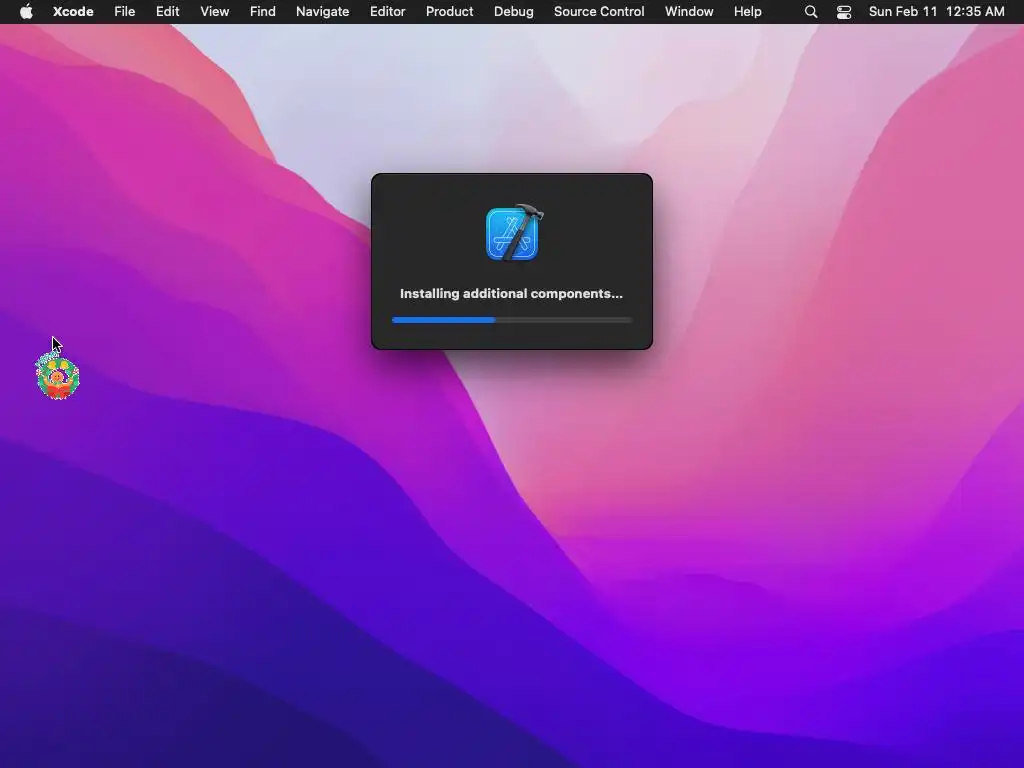Open the Xcode application menu
Image resolution: width=1024 pixels, height=768 pixels.
click(x=73, y=12)
